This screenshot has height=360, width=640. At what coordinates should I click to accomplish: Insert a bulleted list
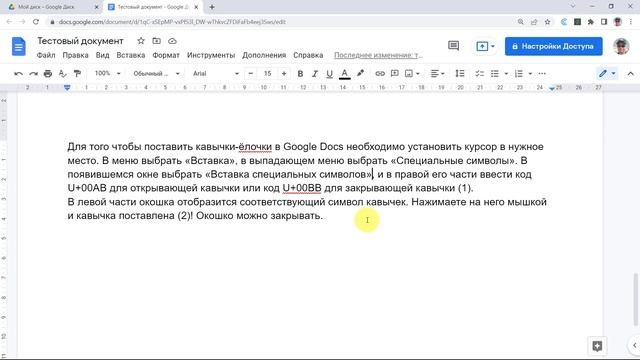(495, 73)
